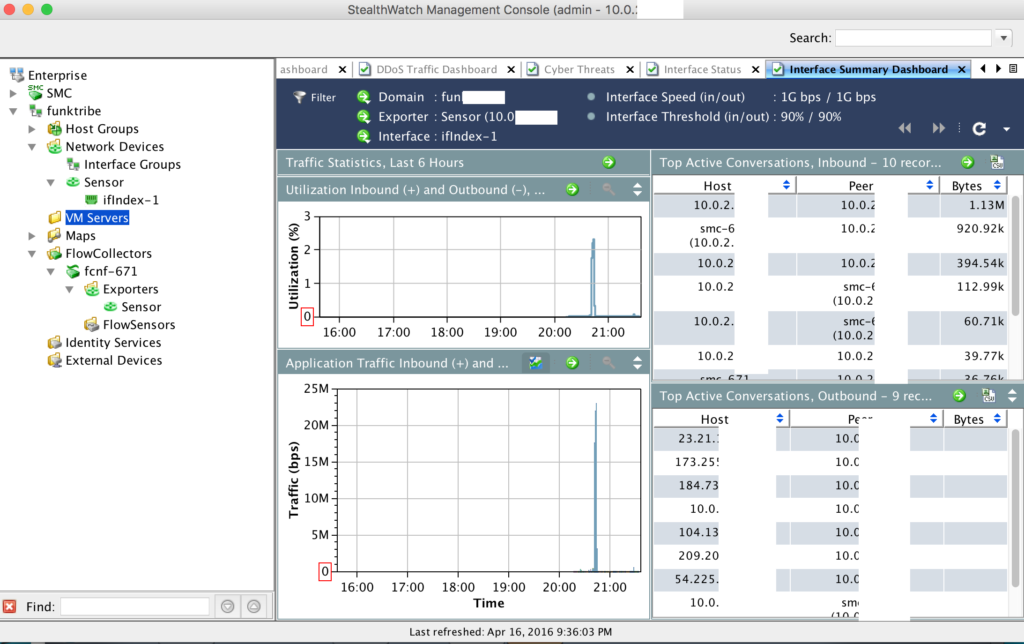Click the Filter funnel icon
This screenshot has height=644, width=1024.
298,98
